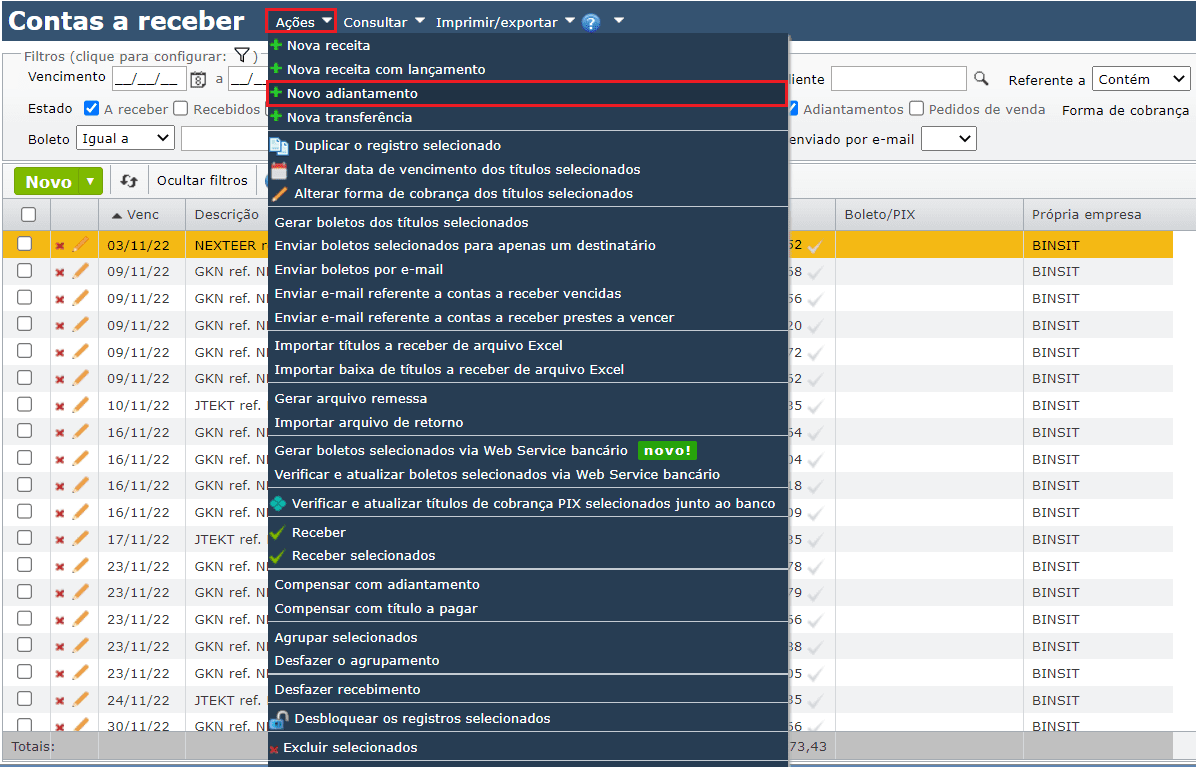Image resolution: width=1196 pixels, height=767 pixels.
Task: Click the Ocultar filtros button
Action: (202, 181)
